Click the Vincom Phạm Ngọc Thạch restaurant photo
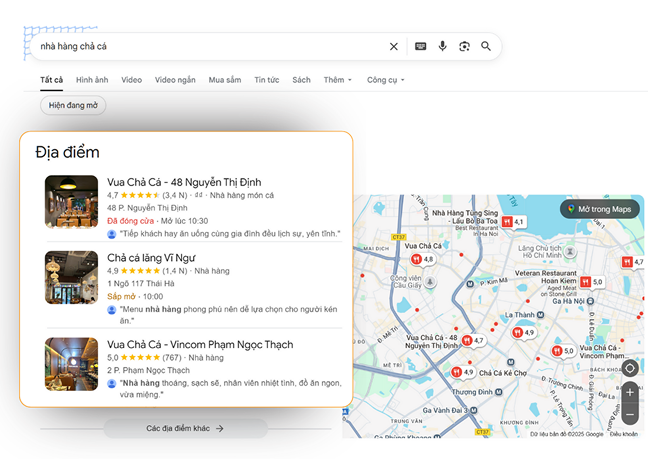 [71, 364]
